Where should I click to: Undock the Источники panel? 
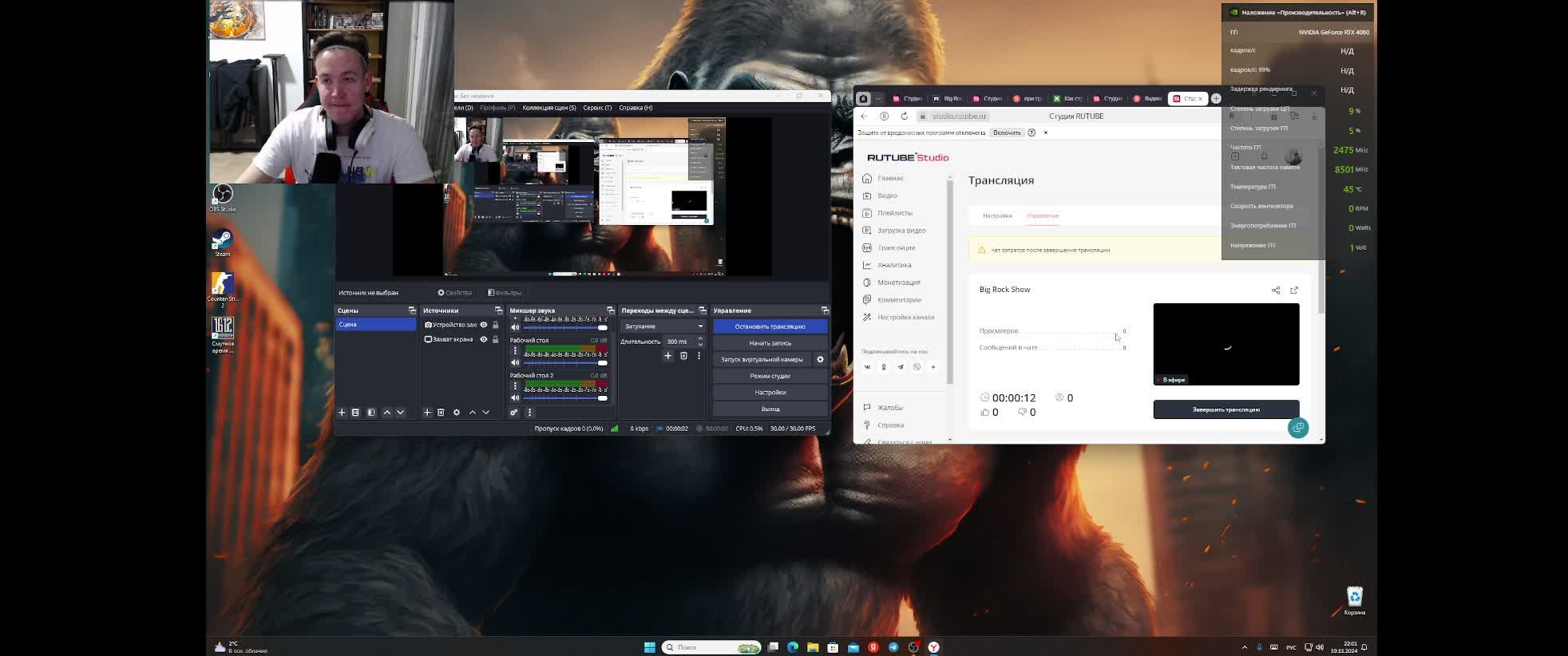click(498, 310)
